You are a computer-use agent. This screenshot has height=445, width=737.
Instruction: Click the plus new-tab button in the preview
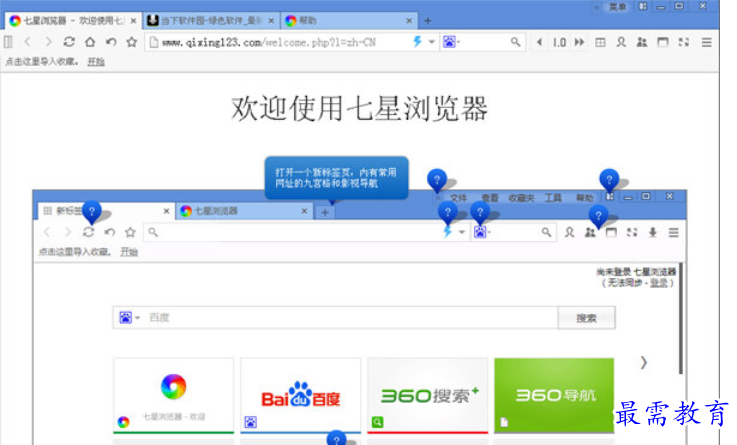coord(325,212)
